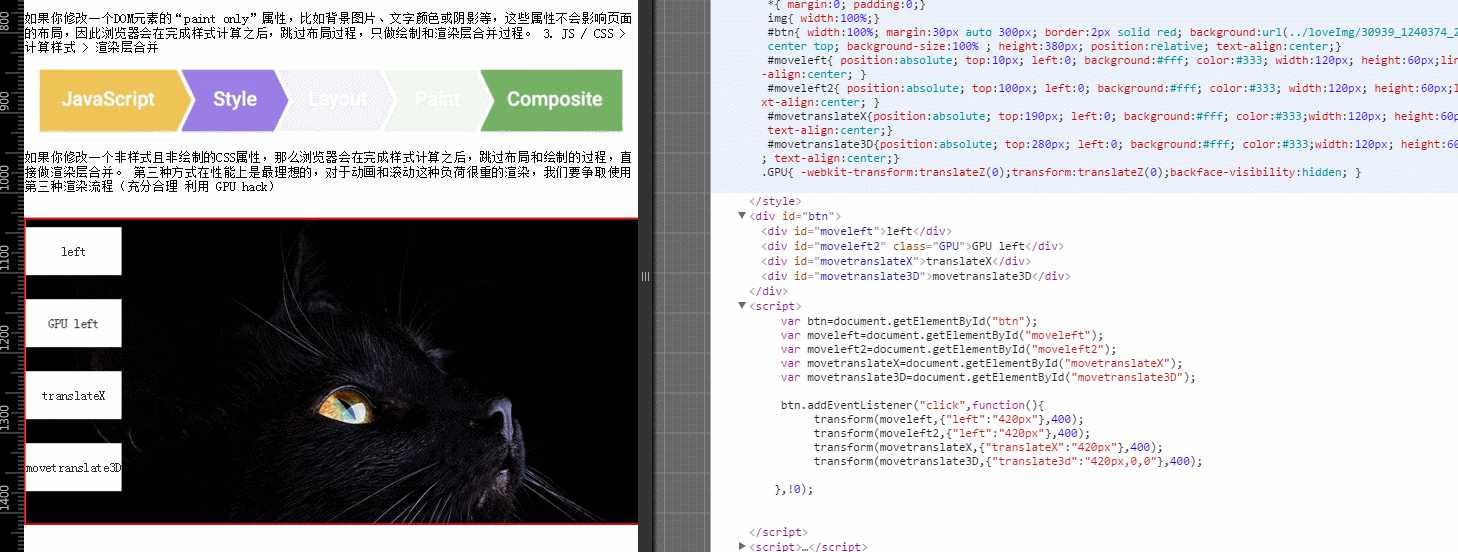Select the closing </style> tag row
1458x552 pixels.
click(x=773, y=201)
